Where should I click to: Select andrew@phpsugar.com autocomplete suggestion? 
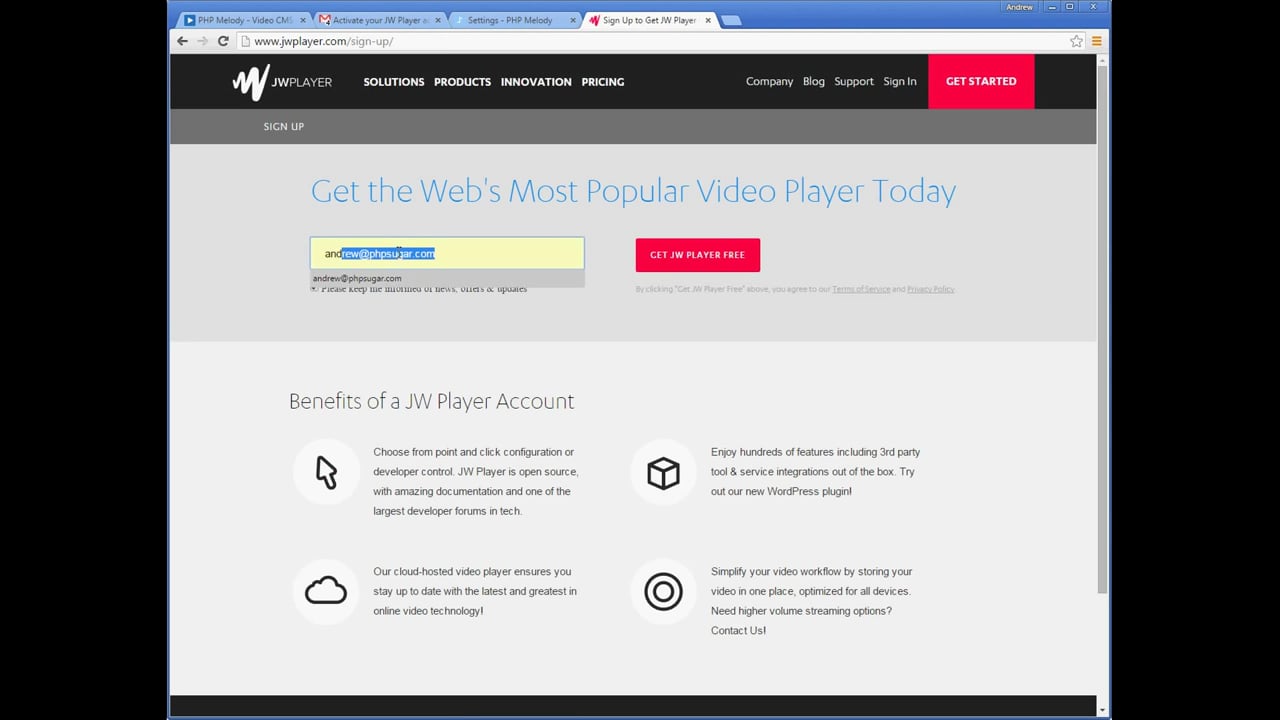pyautogui.click(x=447, y=278)
